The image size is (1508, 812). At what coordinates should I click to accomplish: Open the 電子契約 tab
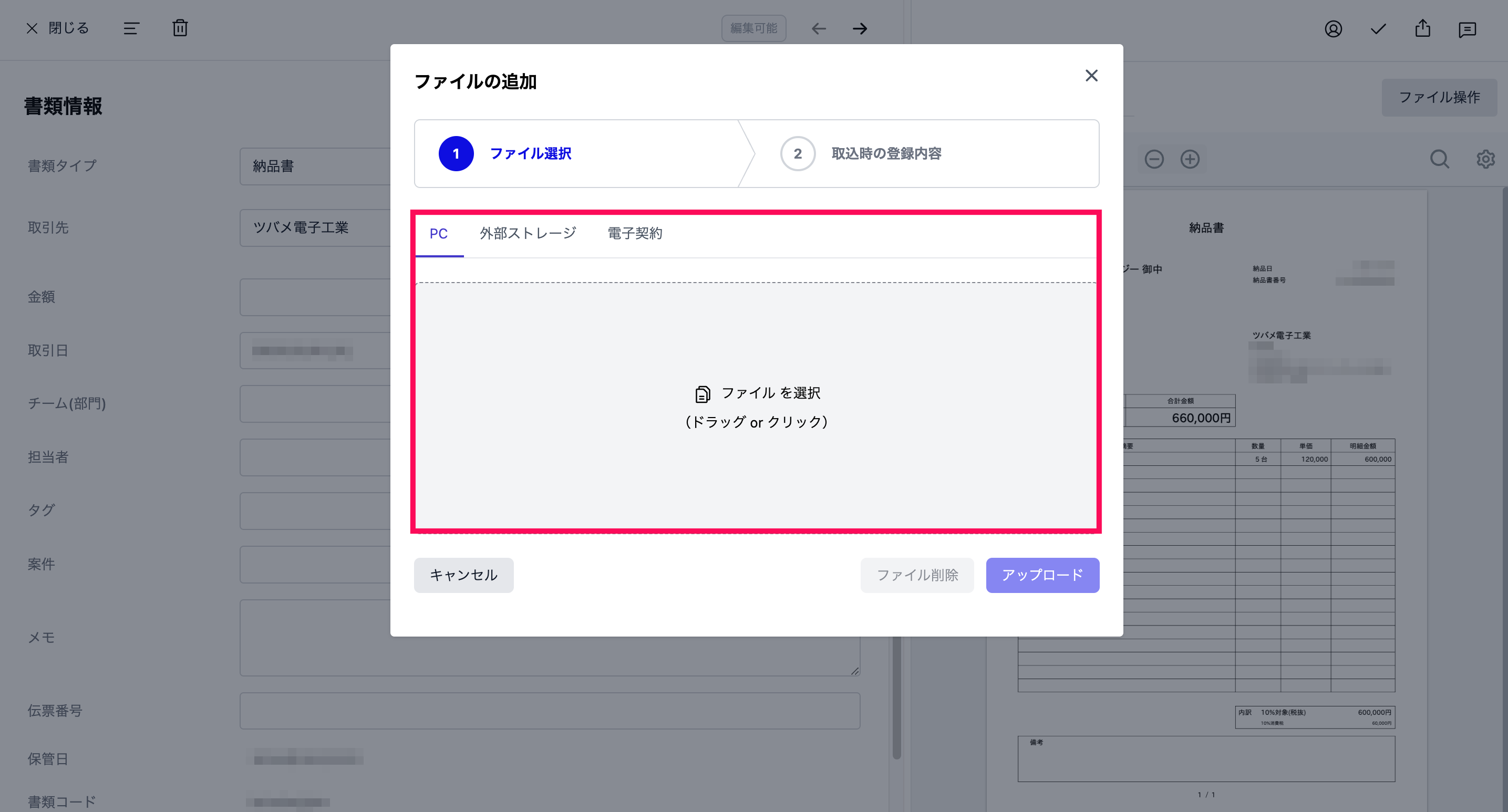(635, 233)
